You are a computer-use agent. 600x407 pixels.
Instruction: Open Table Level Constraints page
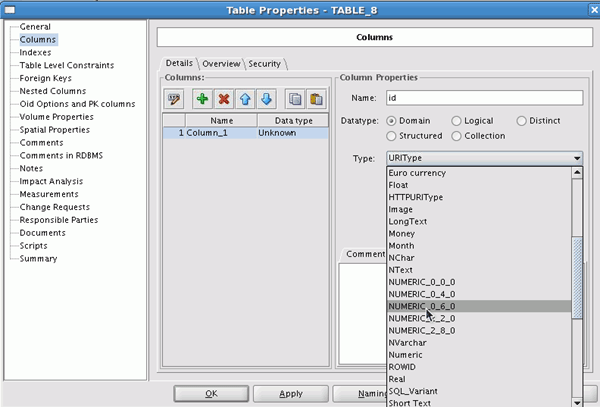pos(67,65)
